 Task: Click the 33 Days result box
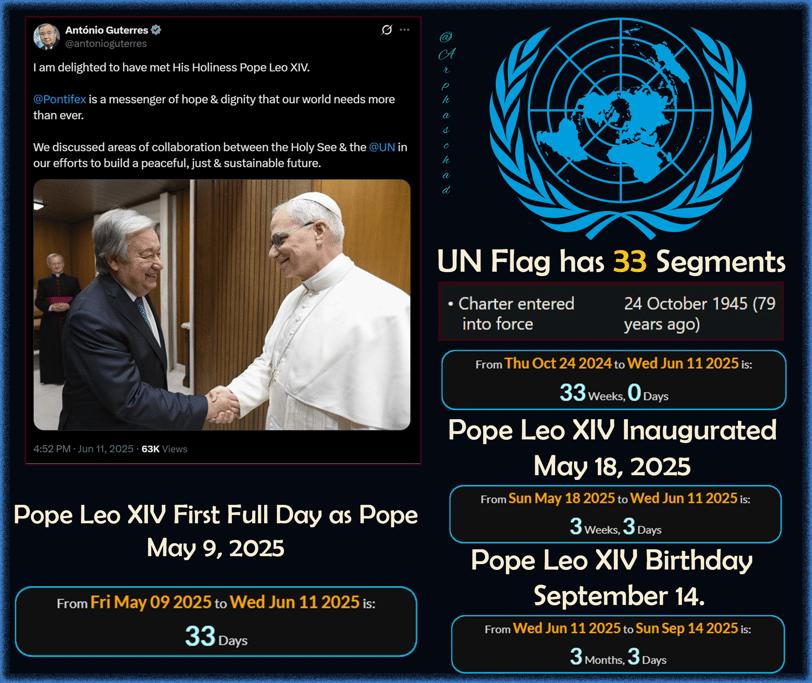216,621
